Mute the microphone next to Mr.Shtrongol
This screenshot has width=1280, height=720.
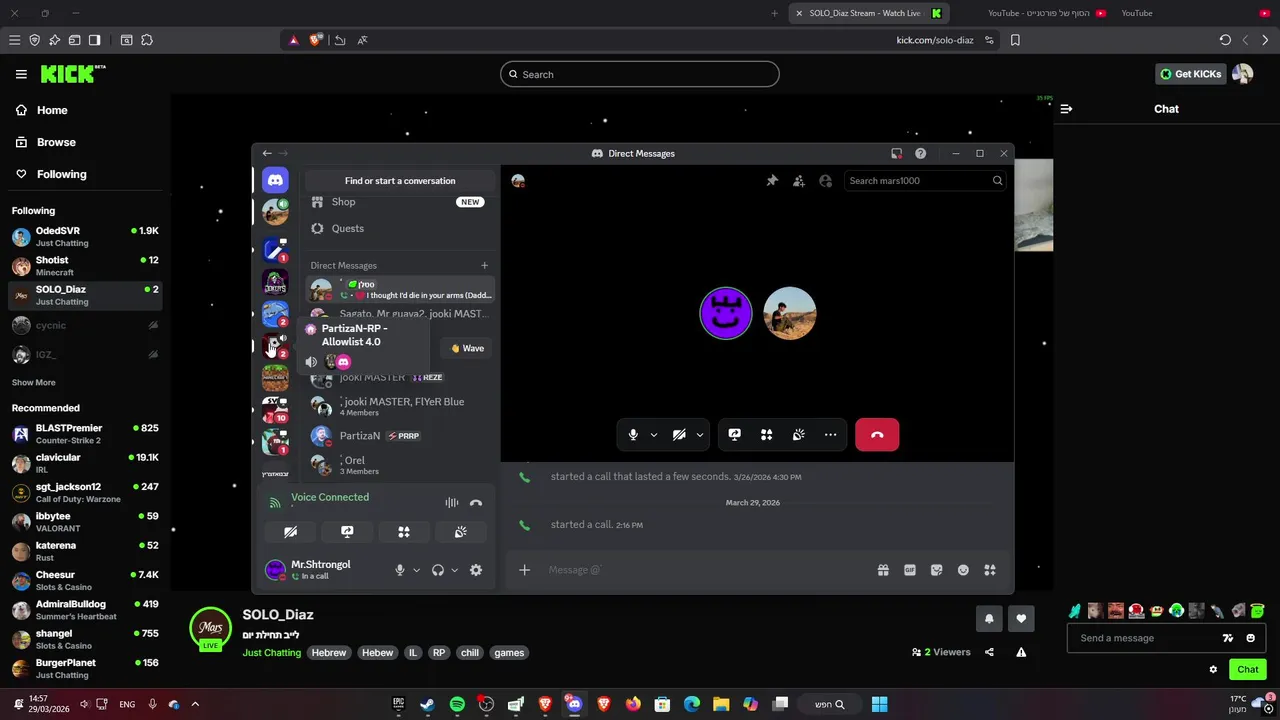[400, 570]
